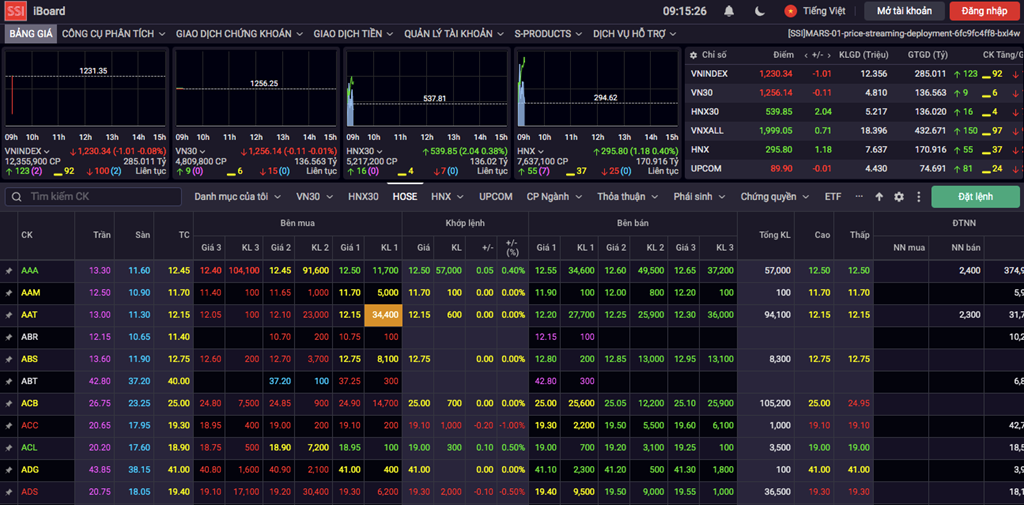Open price board settings gear icon

[899, 197]
